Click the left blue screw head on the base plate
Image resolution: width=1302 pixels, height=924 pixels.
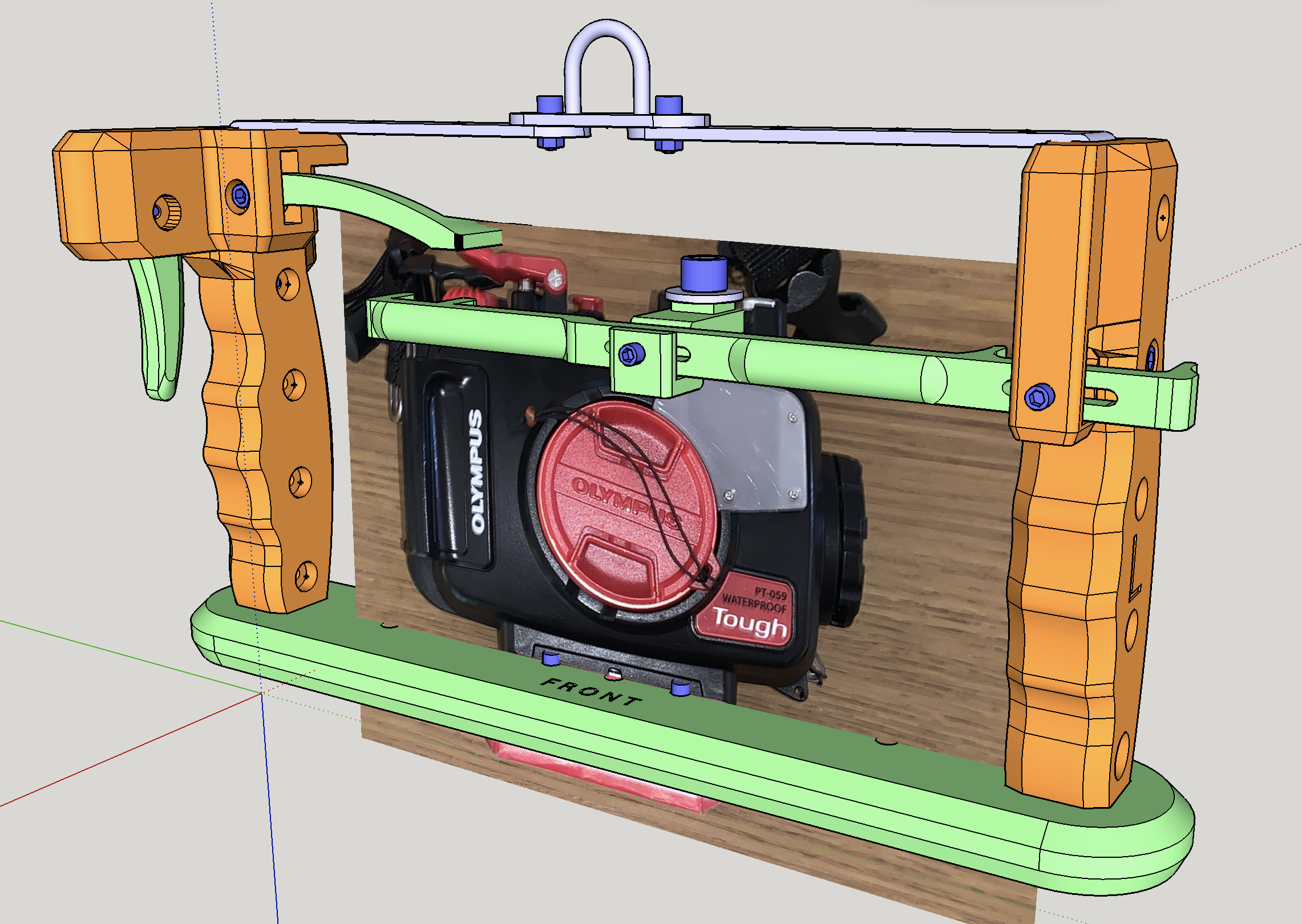(x=551, y=658)
